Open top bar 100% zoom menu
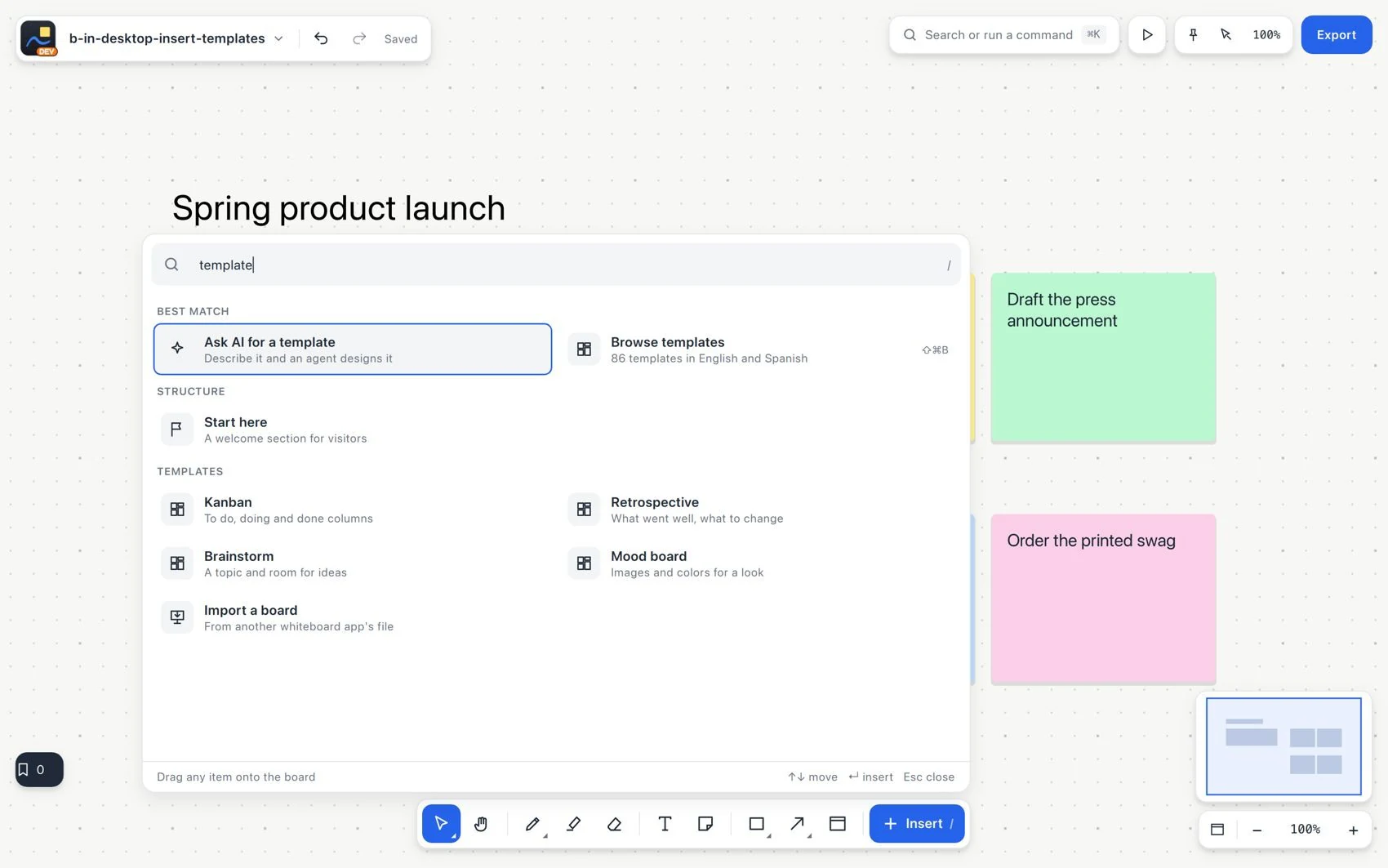Viewport: 1388px width, 868px height. [1266, 34]
